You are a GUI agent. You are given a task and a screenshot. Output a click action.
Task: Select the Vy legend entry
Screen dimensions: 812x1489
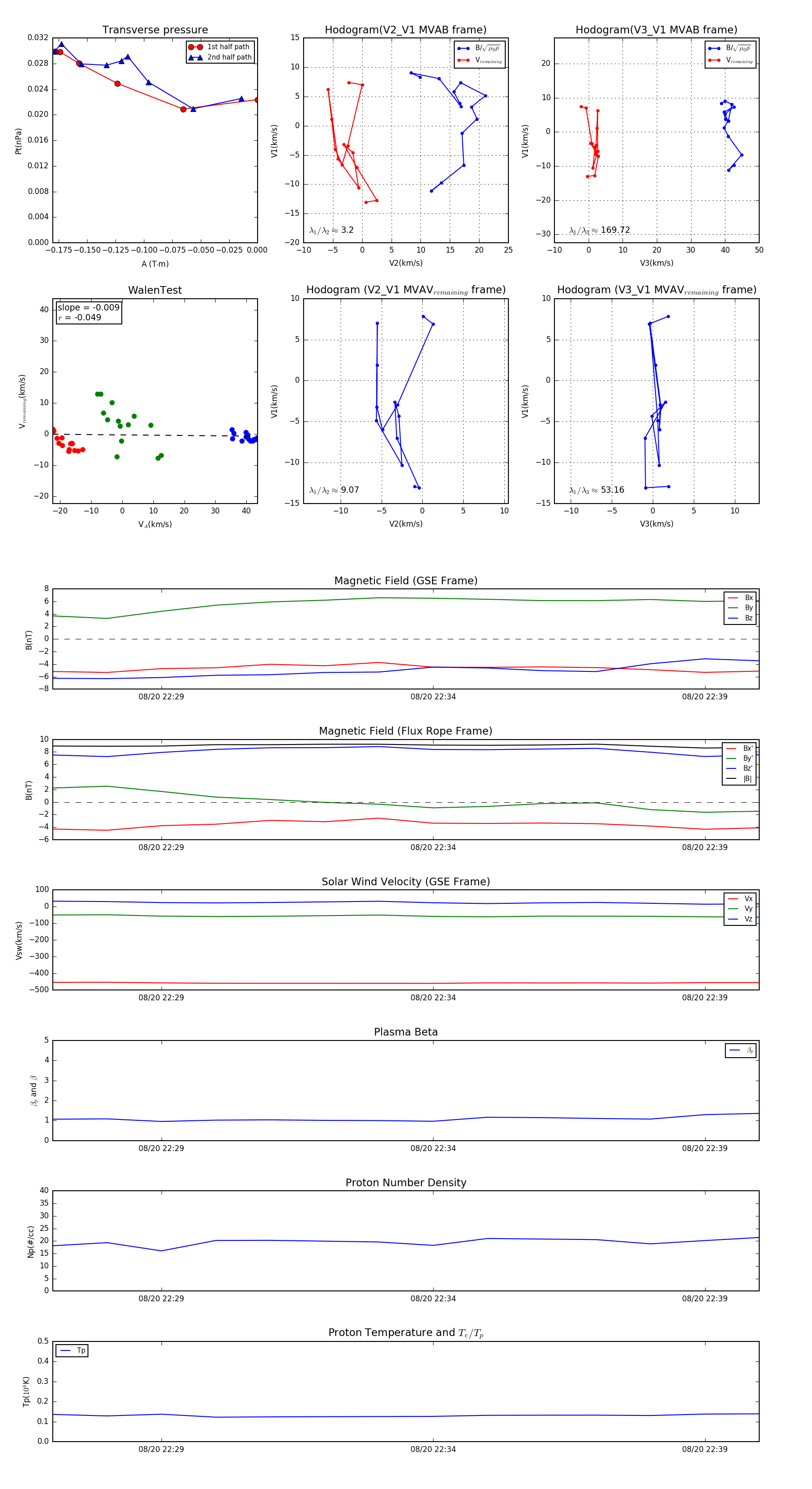point(740,909)
